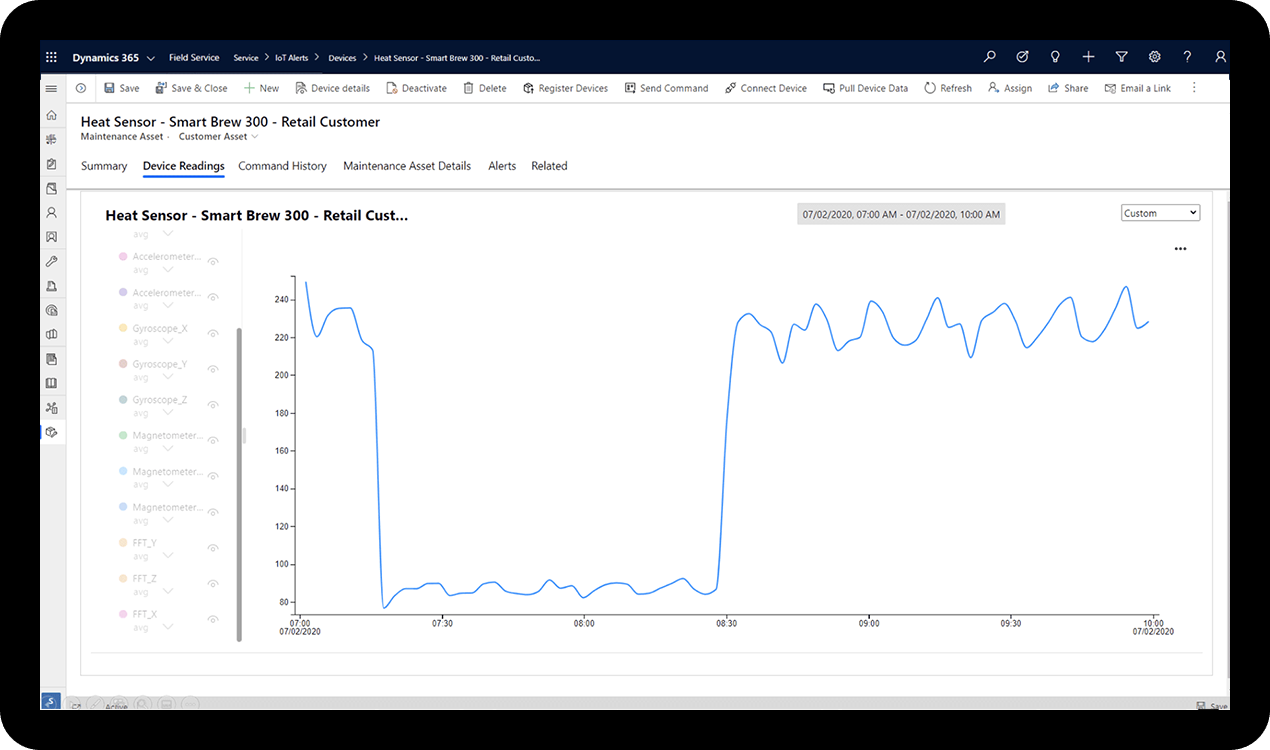1270x750 pixels.
Task: Open the help question mark icon
Action: point(1187,58)
